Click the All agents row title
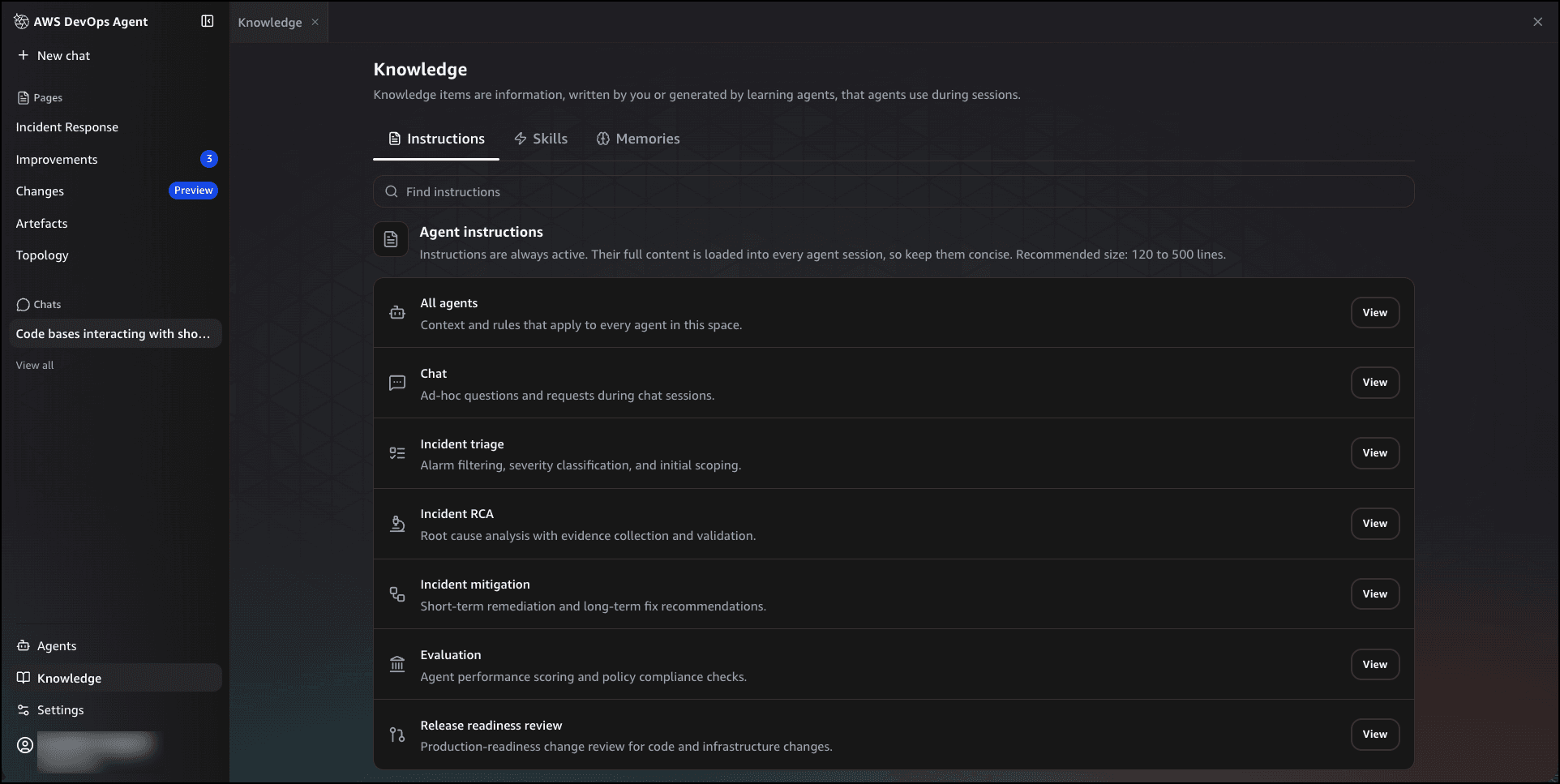 [x=449, y=303]
